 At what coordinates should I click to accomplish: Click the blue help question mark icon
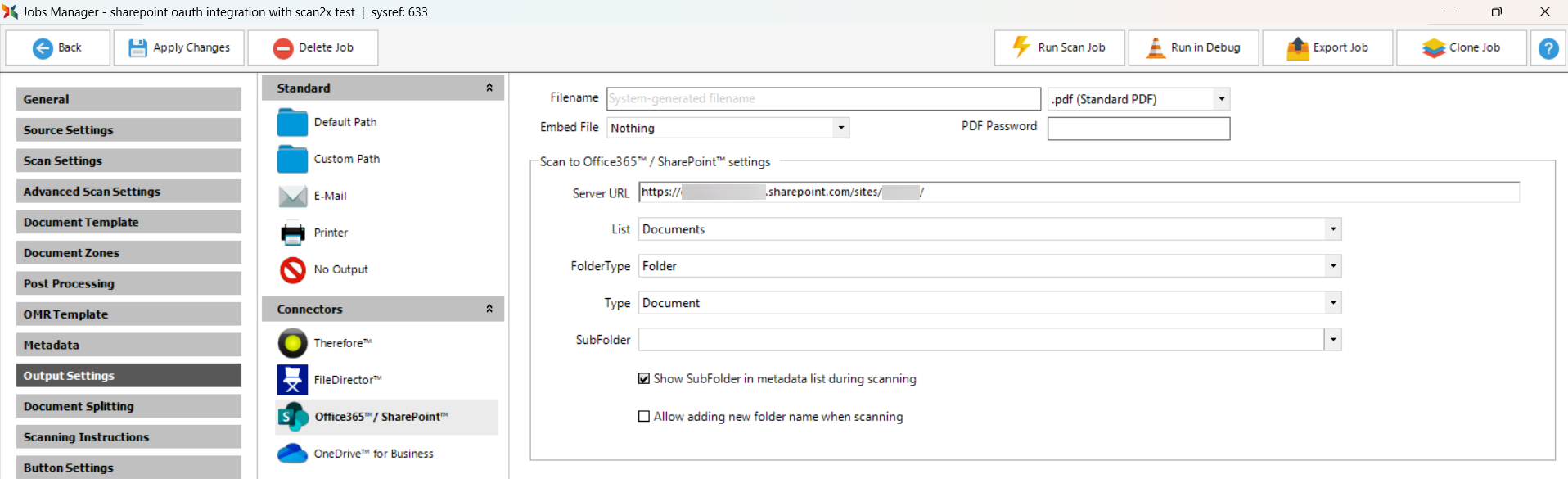1548,48
